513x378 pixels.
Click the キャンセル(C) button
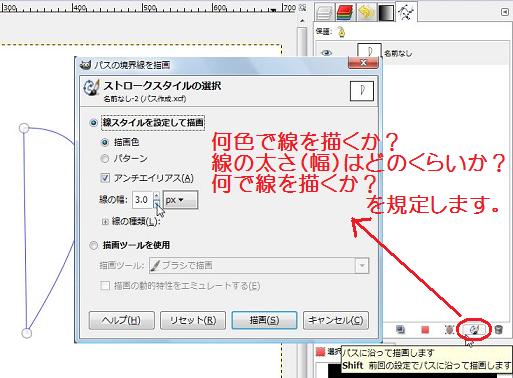(336, 320)
